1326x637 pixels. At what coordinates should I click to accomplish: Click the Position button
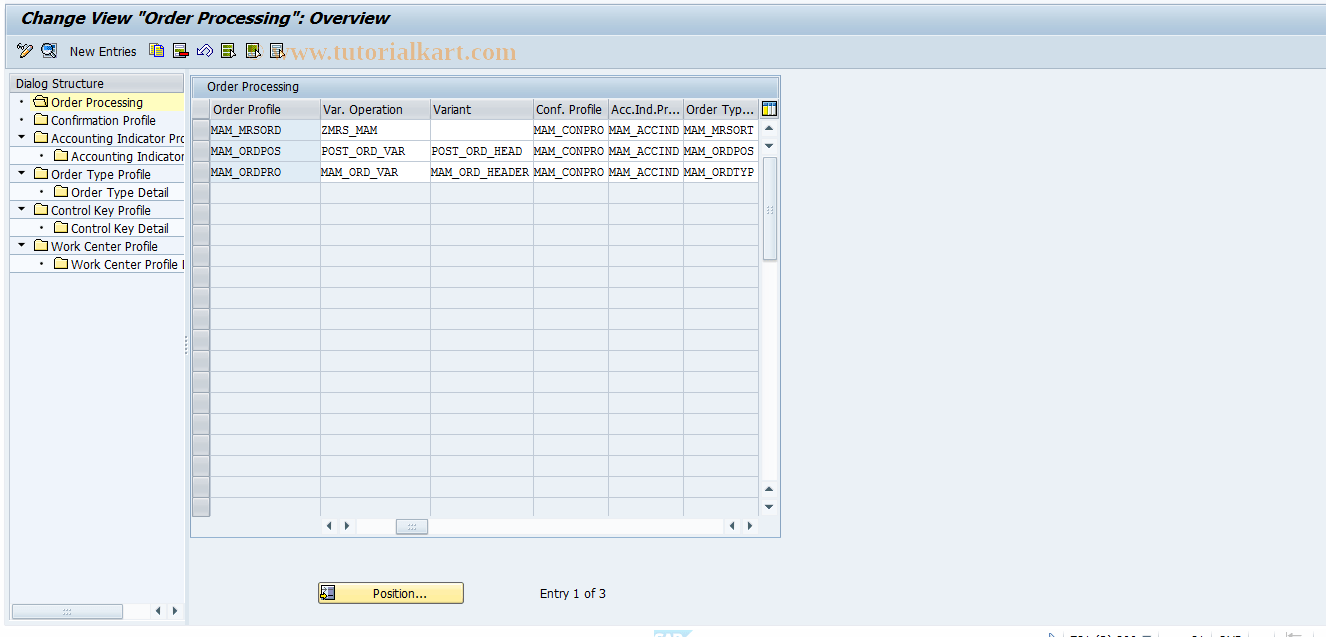[x=390, y=592]
